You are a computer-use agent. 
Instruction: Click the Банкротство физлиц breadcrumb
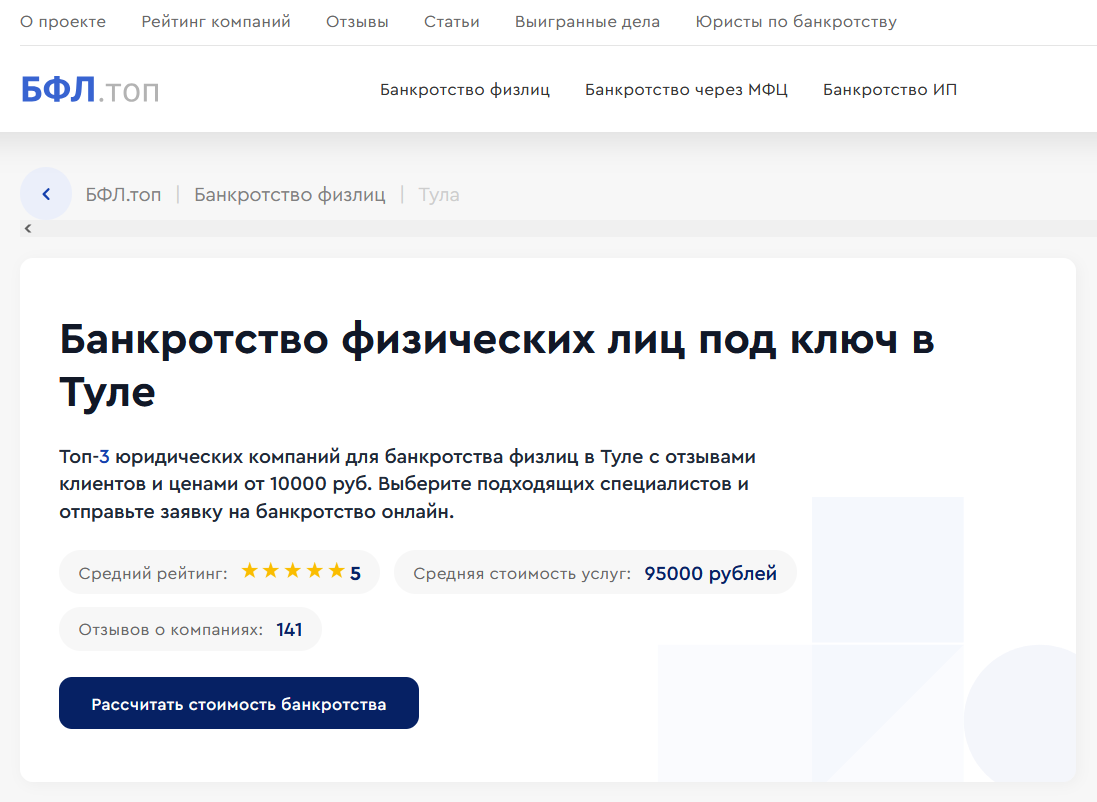[290, 195]
